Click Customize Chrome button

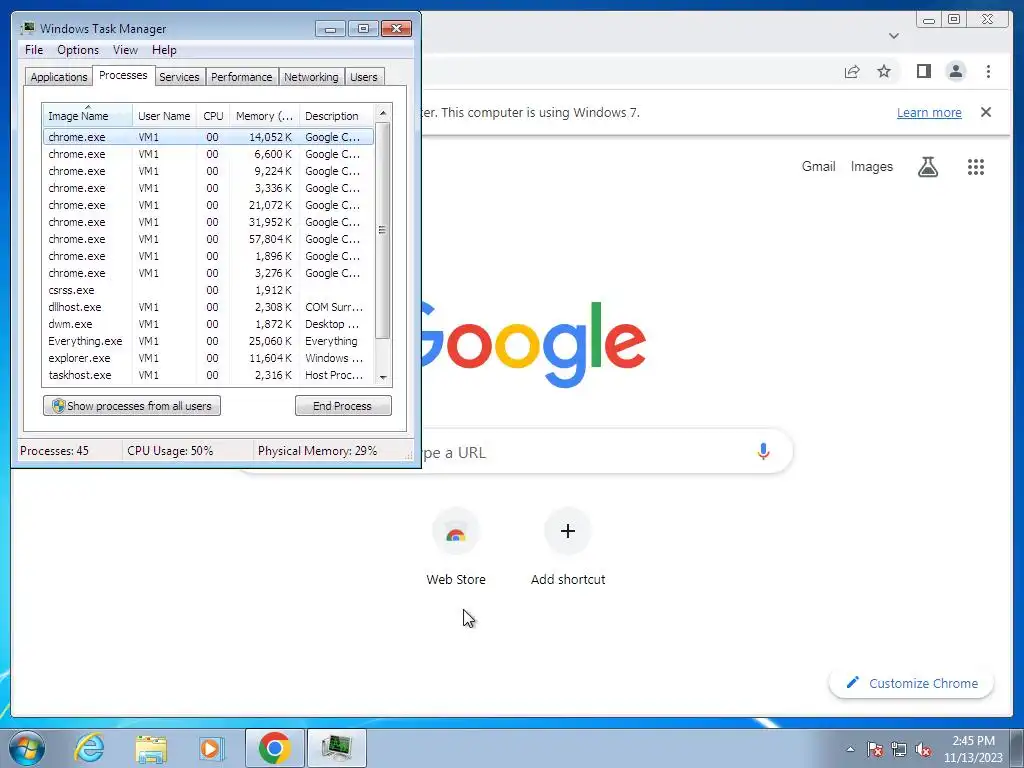click(911, 683)
